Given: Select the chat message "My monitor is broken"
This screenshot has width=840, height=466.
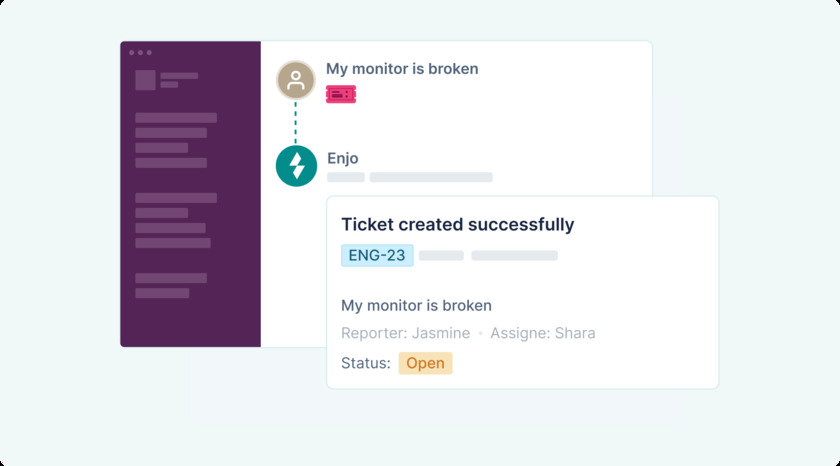Looking at the screenshot, I should pyautogui.click(x=402, y=69).
